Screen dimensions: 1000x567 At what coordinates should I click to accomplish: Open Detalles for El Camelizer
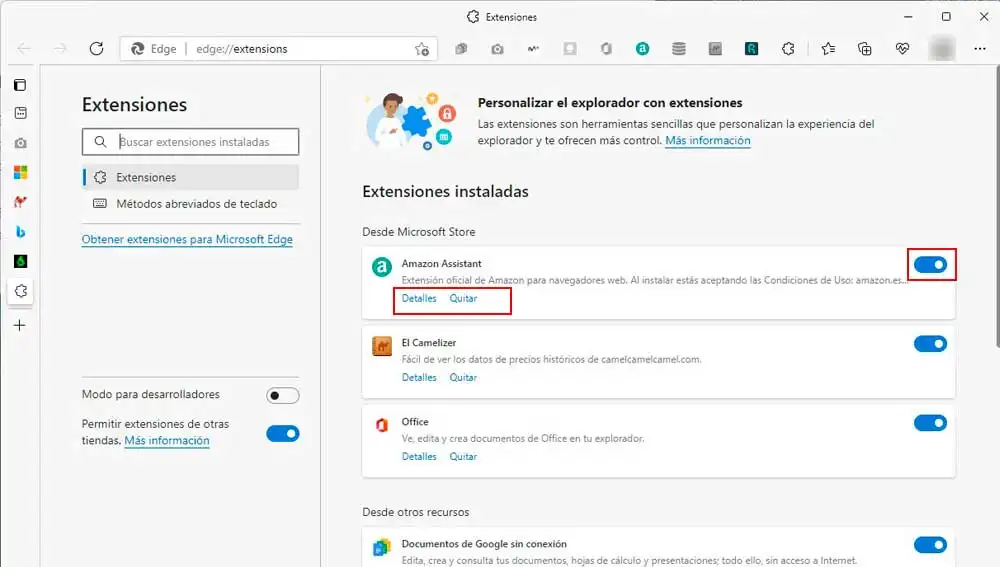(x=419, y=377)
